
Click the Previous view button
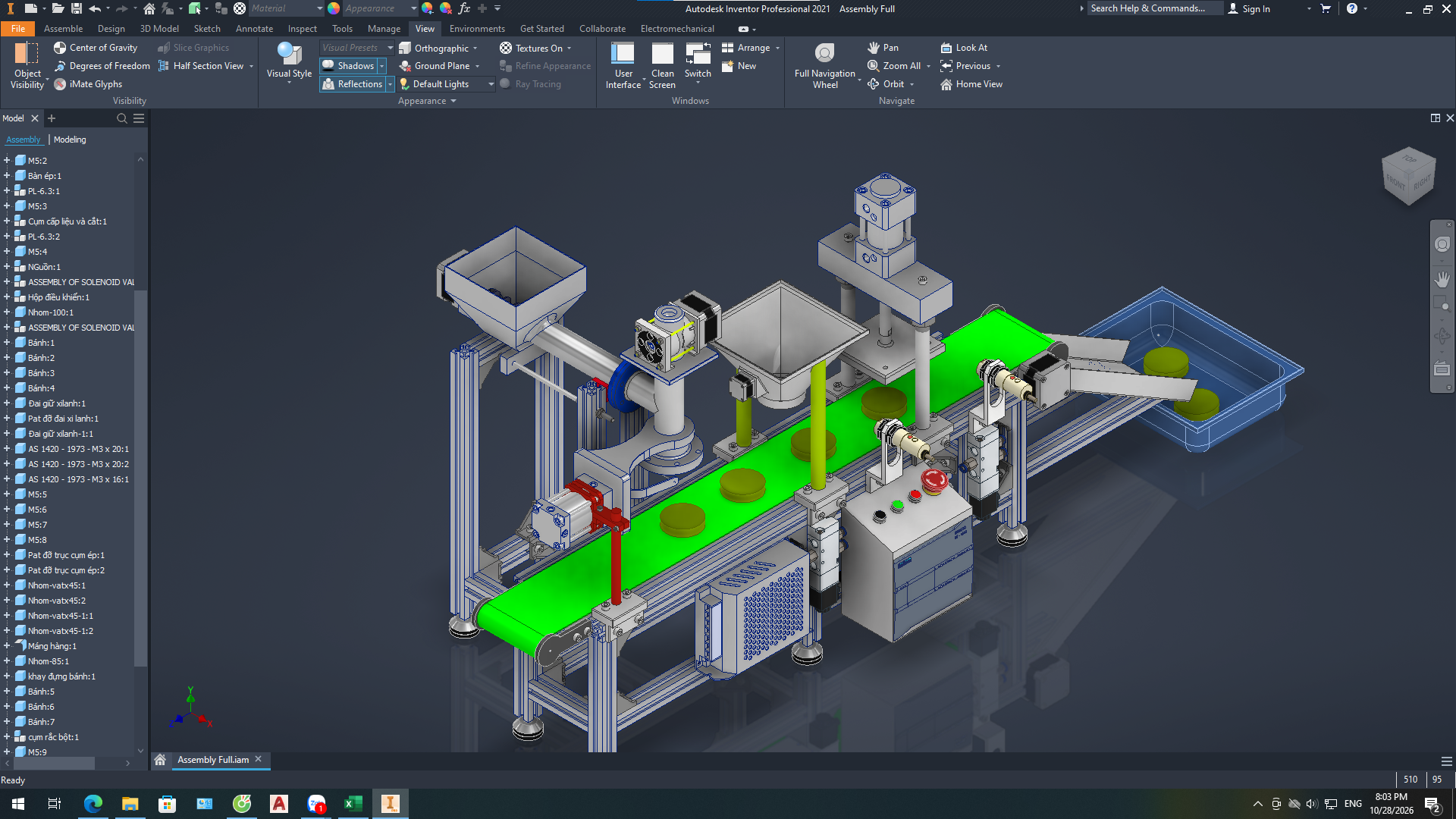965,66
